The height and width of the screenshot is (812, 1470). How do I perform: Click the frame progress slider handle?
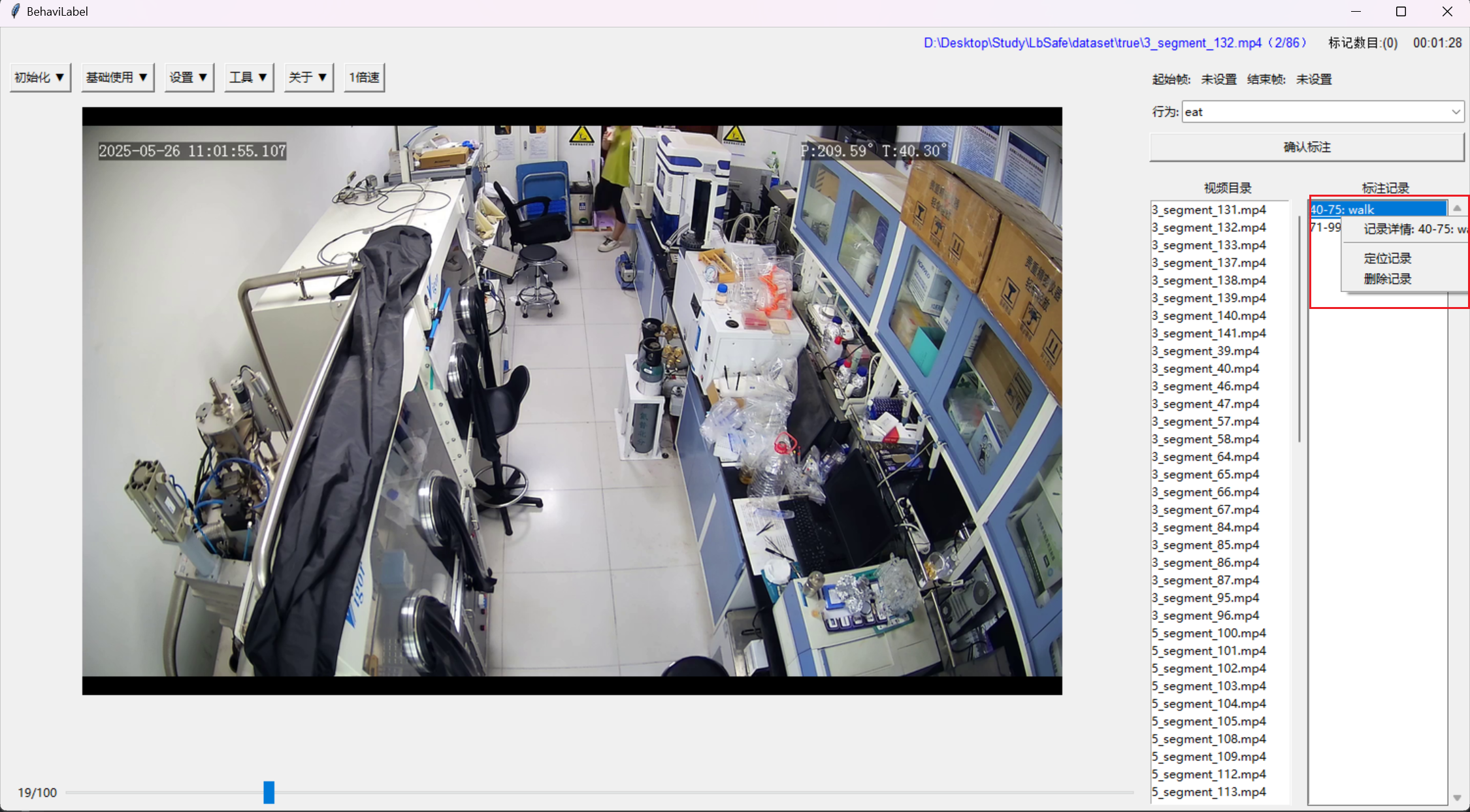(269, 792)
